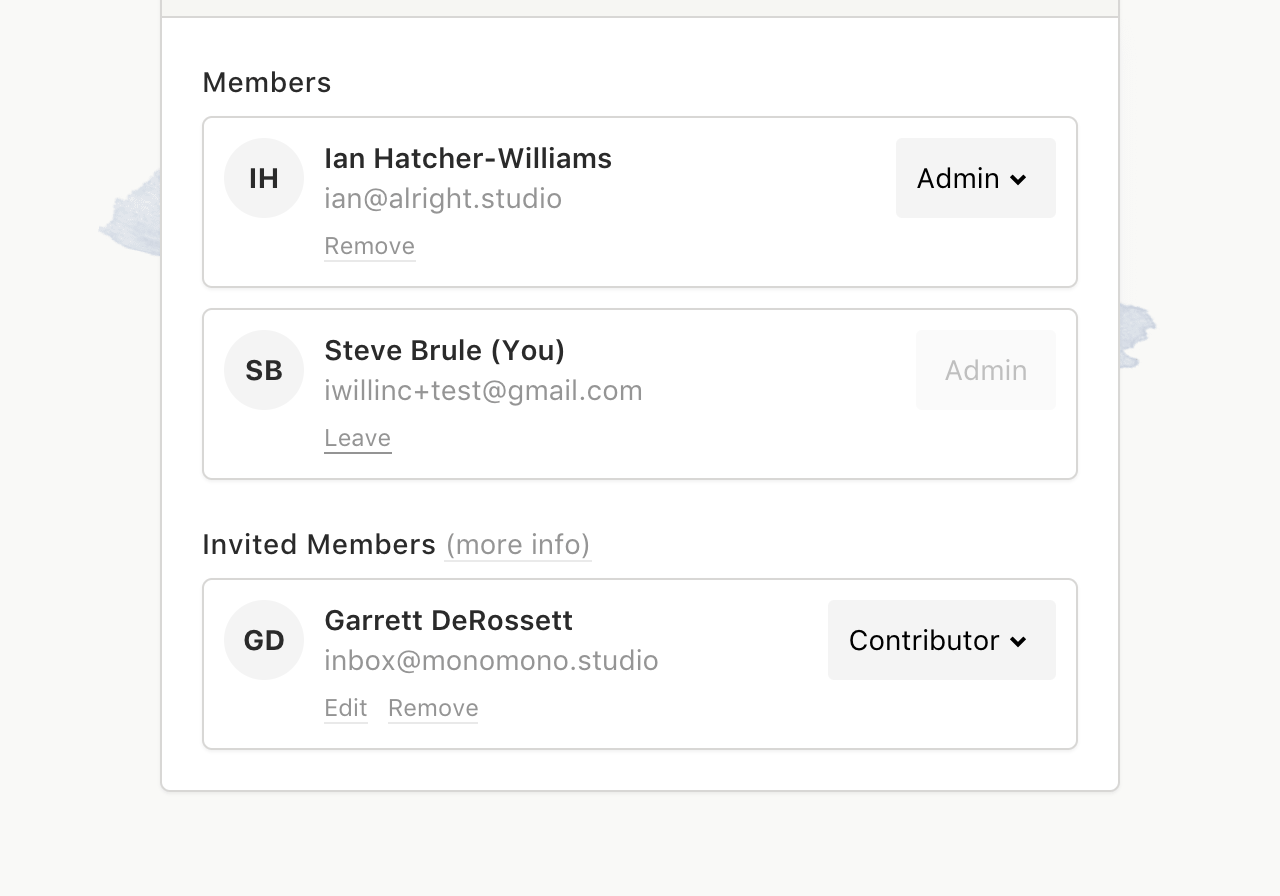This screenshot has height=896, width=1280.
Task: Leave the team as Steve Brule
Action: (x=357, y=438)
